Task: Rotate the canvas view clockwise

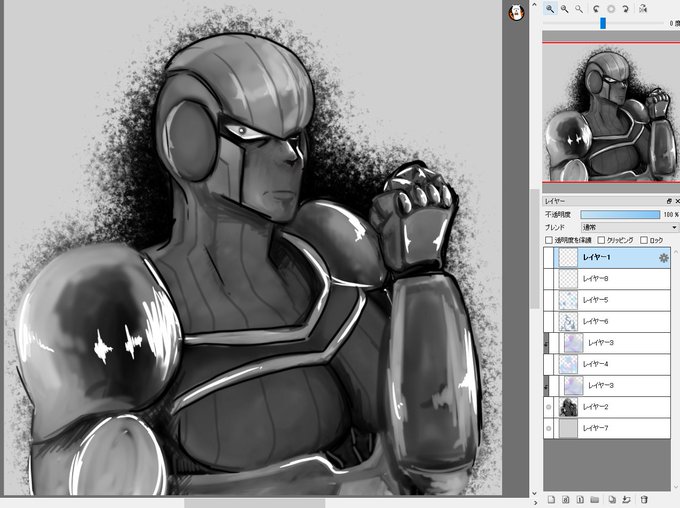Action: point(625,9)
